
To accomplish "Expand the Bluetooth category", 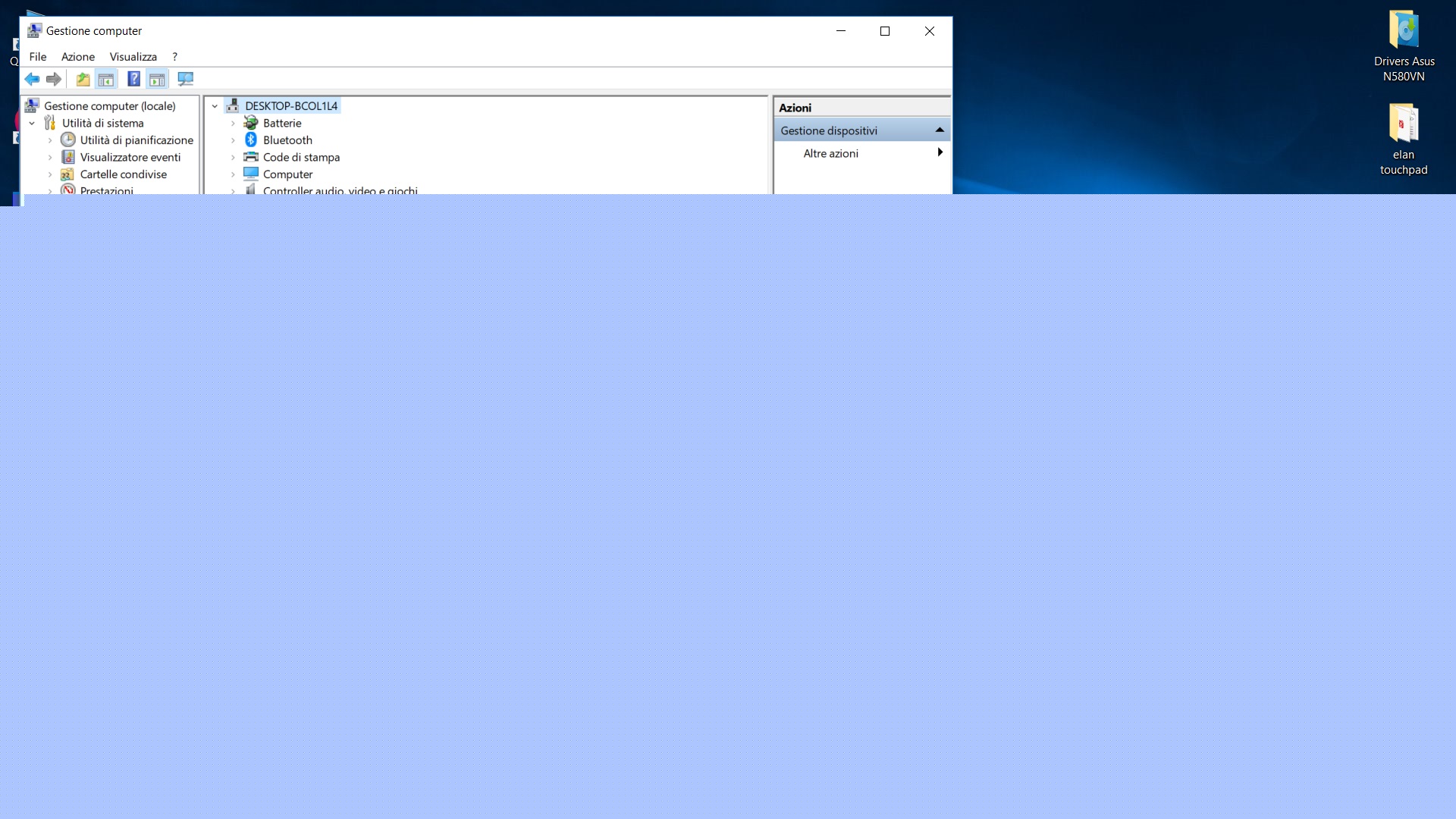I will point(233,140).
